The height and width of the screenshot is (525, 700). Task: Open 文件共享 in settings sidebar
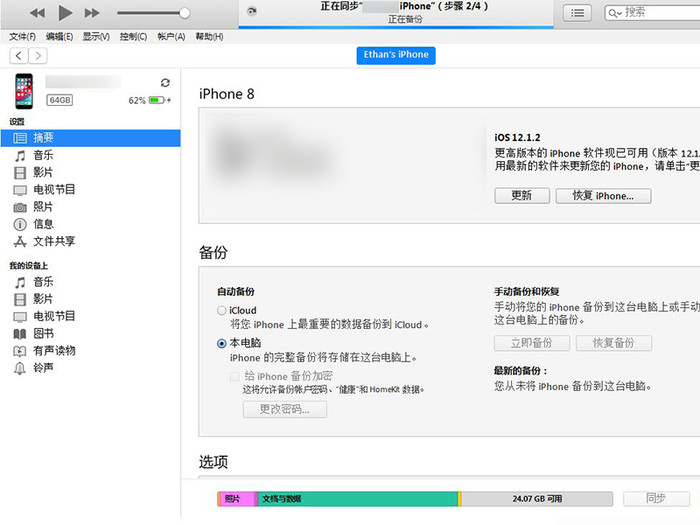[54, 242]
